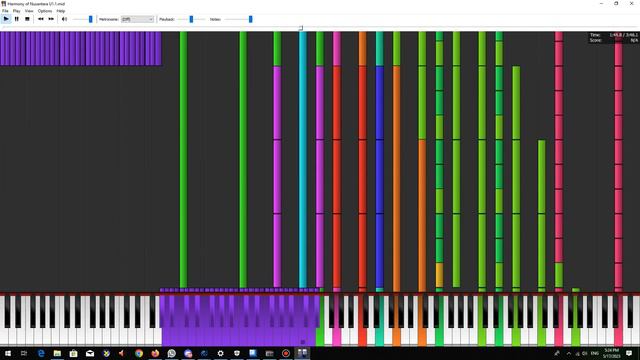Viewport: 640px width, 360px height.
Task: Open the Options menu
Action: click(45, 11)
